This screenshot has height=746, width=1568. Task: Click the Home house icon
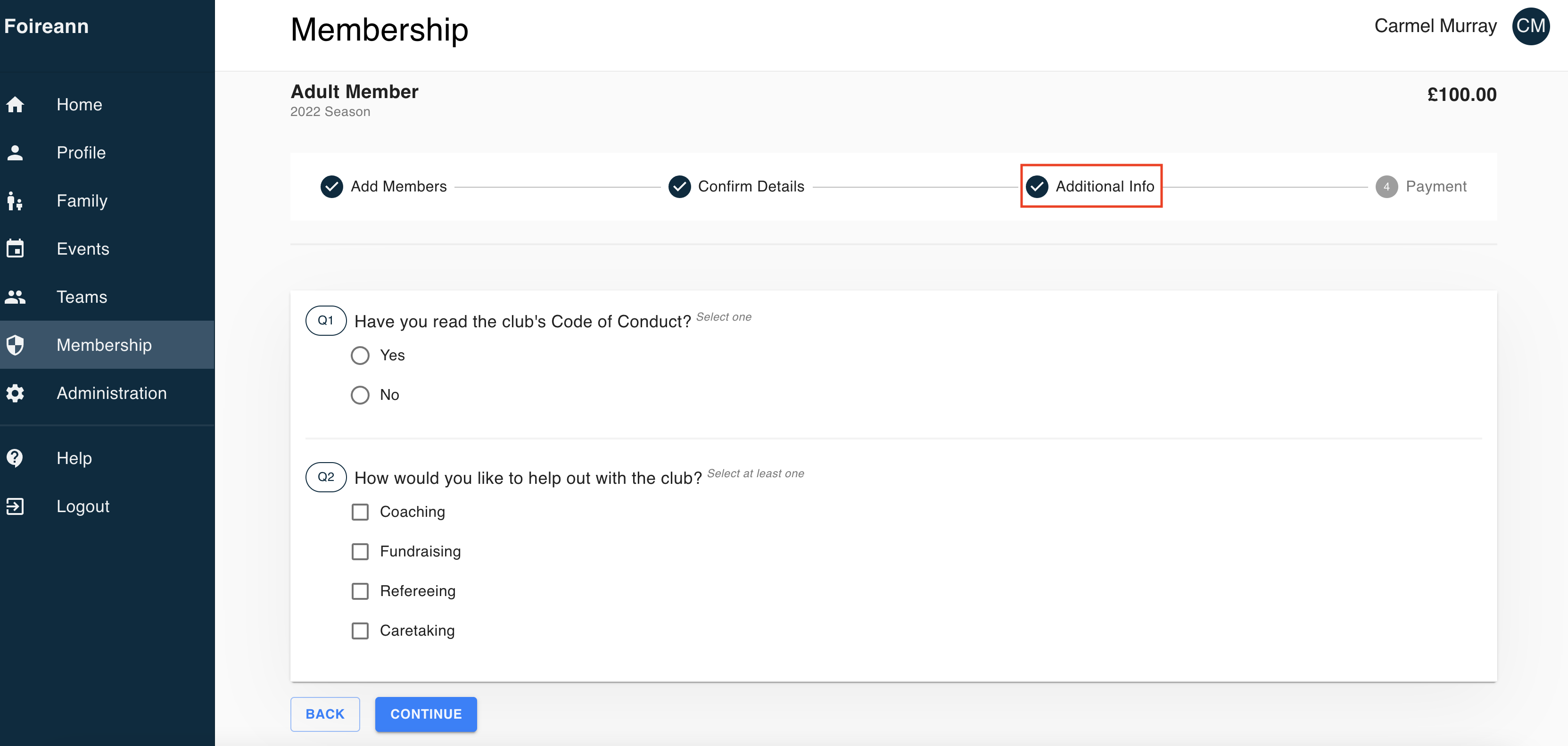coord(15,105)
